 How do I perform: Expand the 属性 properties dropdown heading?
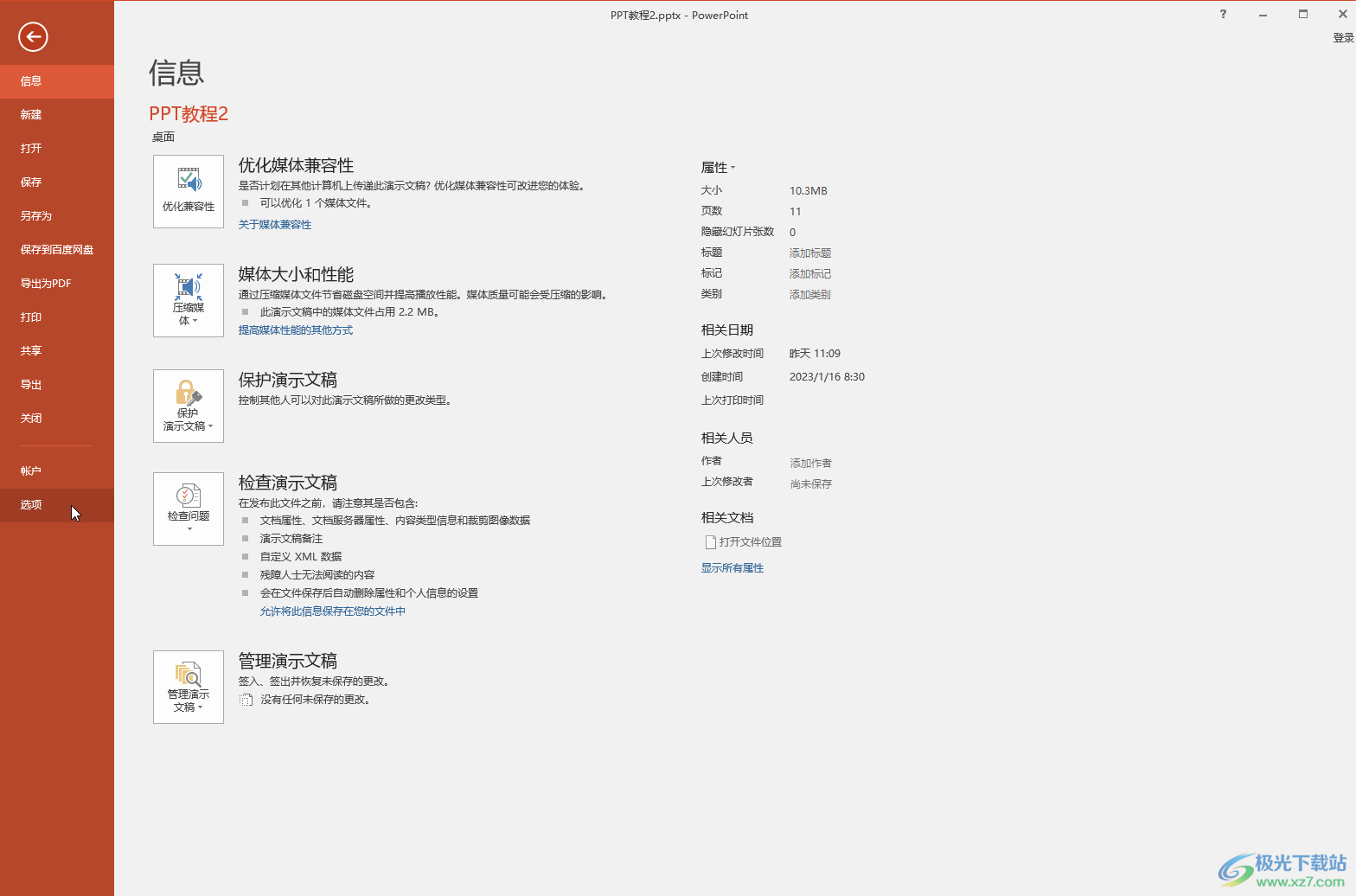(x=718, y=168)
